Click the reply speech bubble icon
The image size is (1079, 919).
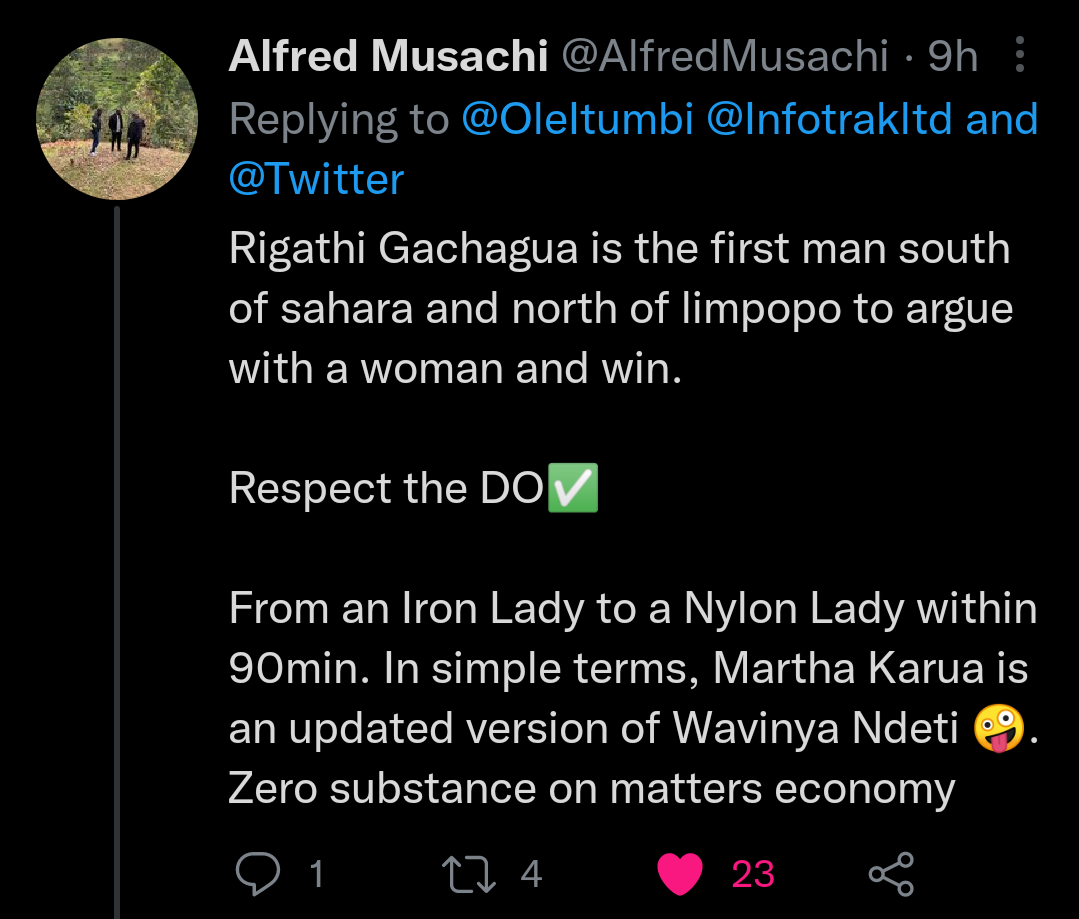tap(258, 874)
